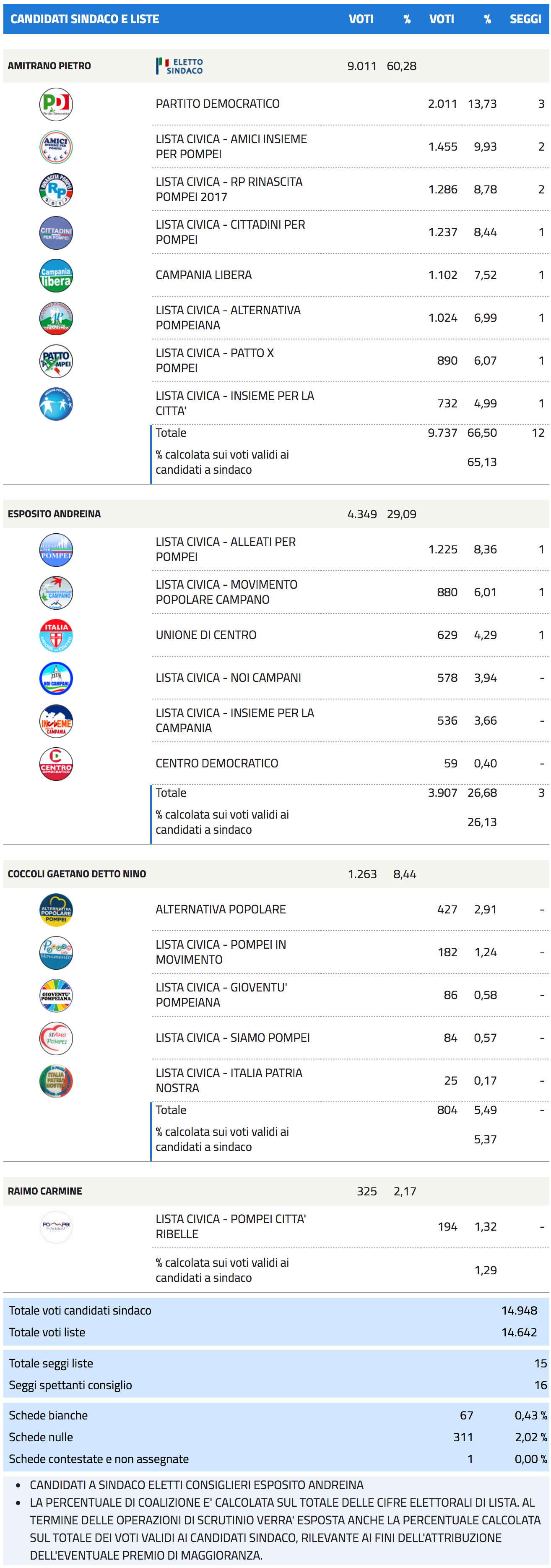Screen dimensions: 551x1568
Task: Click the Totale voti candidati sindaco row
Action: [x=80, y=1310]
